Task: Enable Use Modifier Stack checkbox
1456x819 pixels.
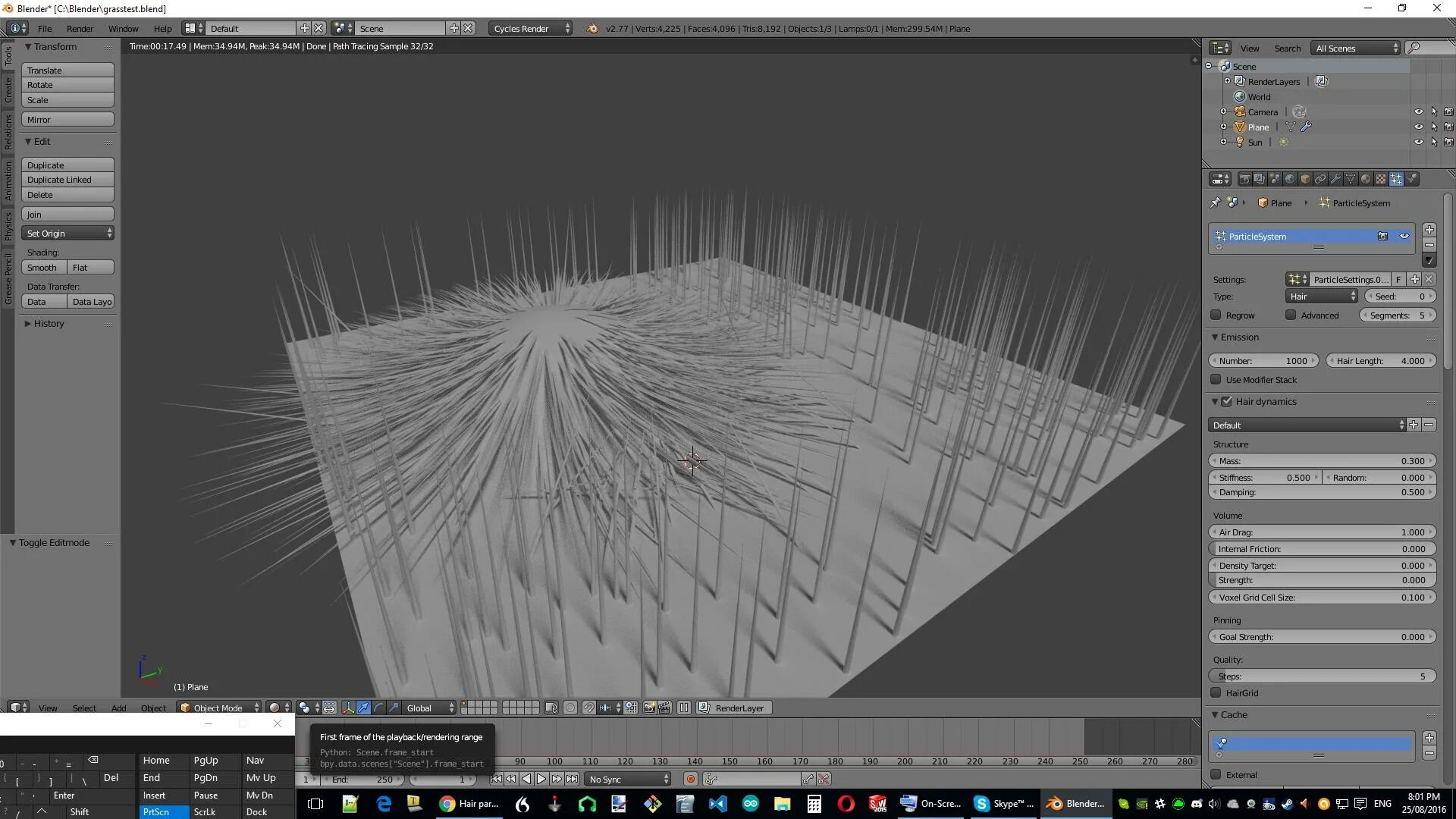Action: pyautogui.click(x=1216, y=379)
